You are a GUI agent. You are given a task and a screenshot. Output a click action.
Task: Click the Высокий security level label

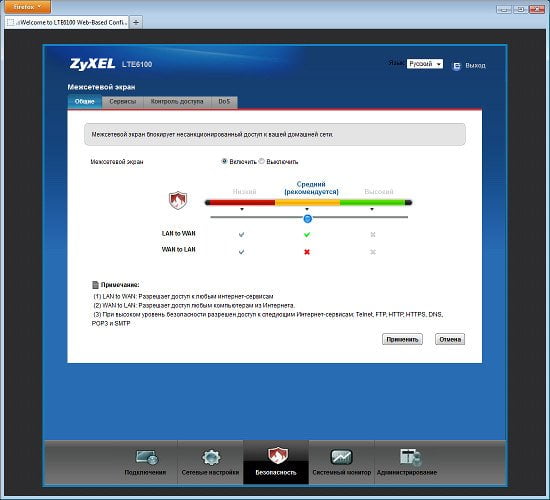379,192
